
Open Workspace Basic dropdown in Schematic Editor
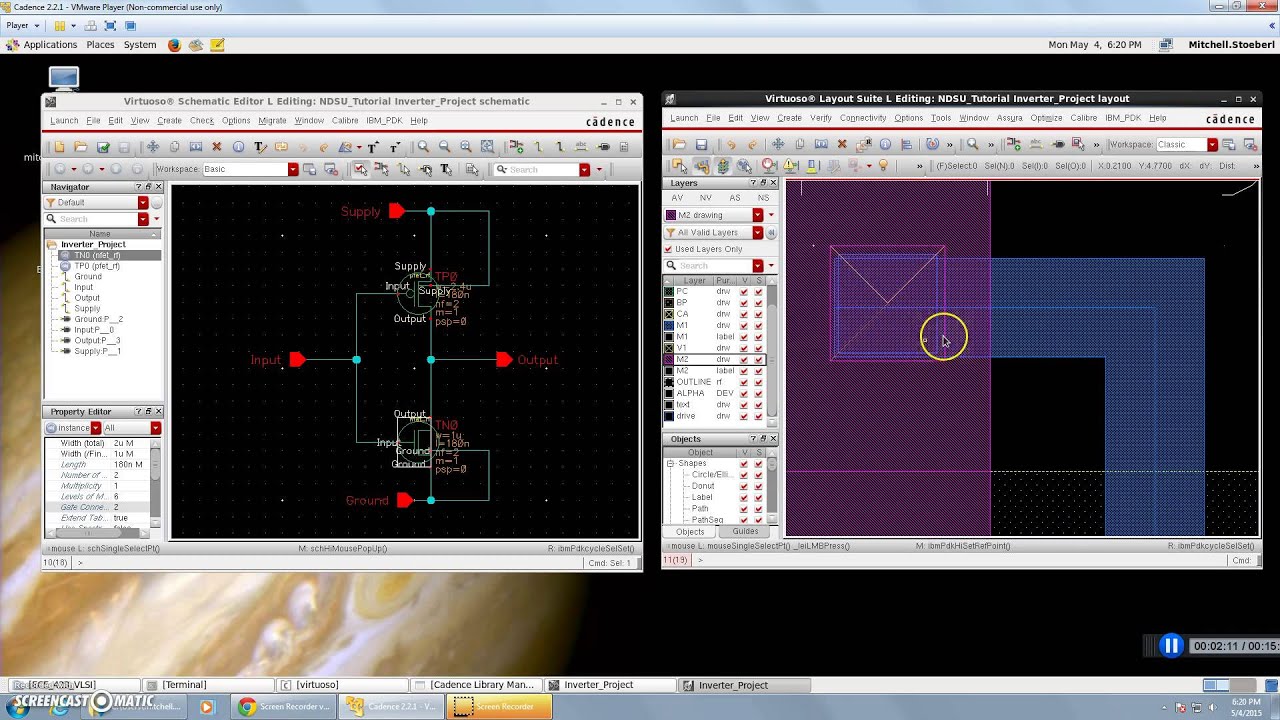tap(293, 169)
